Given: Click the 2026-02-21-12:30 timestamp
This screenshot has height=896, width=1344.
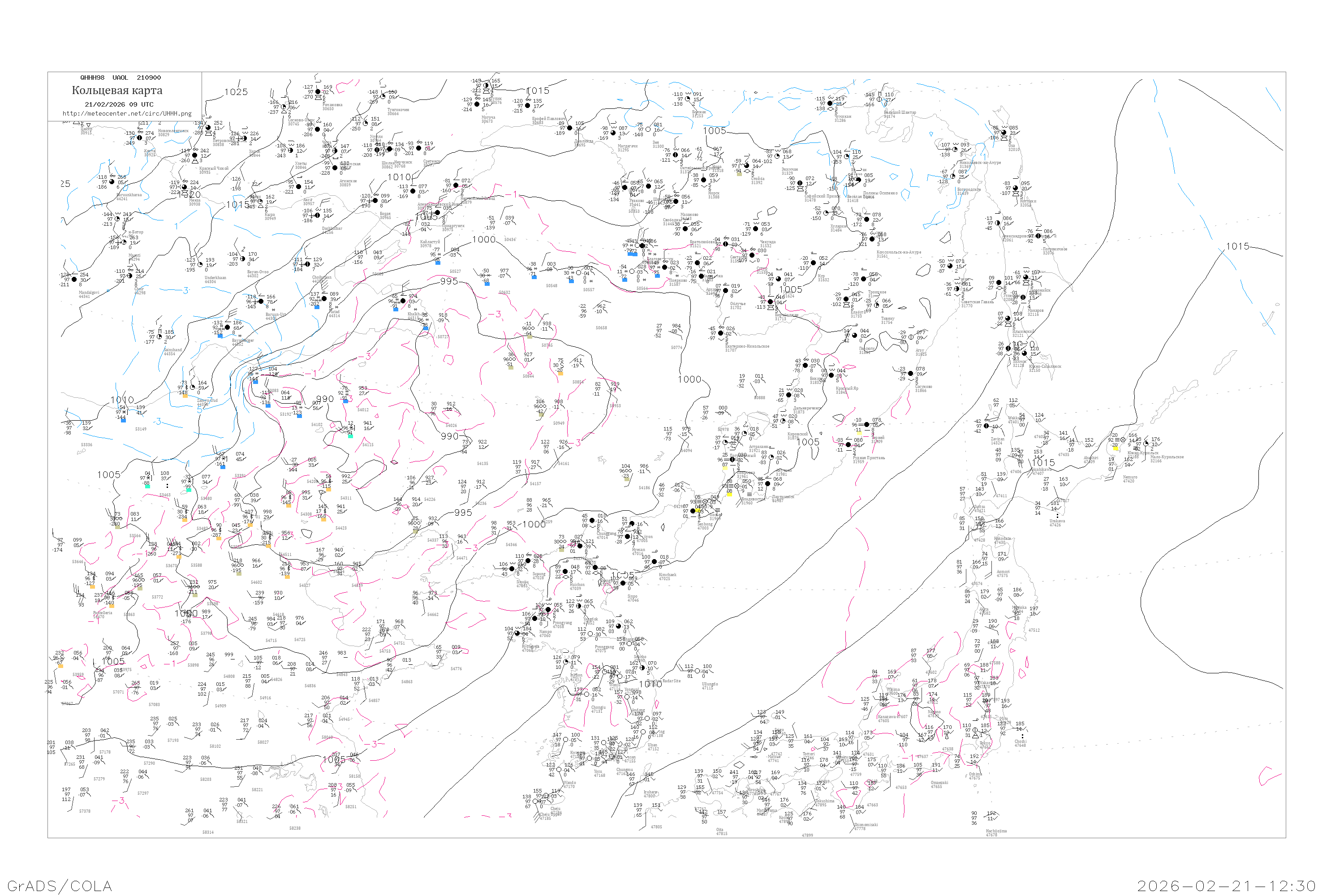Looking at the screenshot, I should [x=1226, y=886].
